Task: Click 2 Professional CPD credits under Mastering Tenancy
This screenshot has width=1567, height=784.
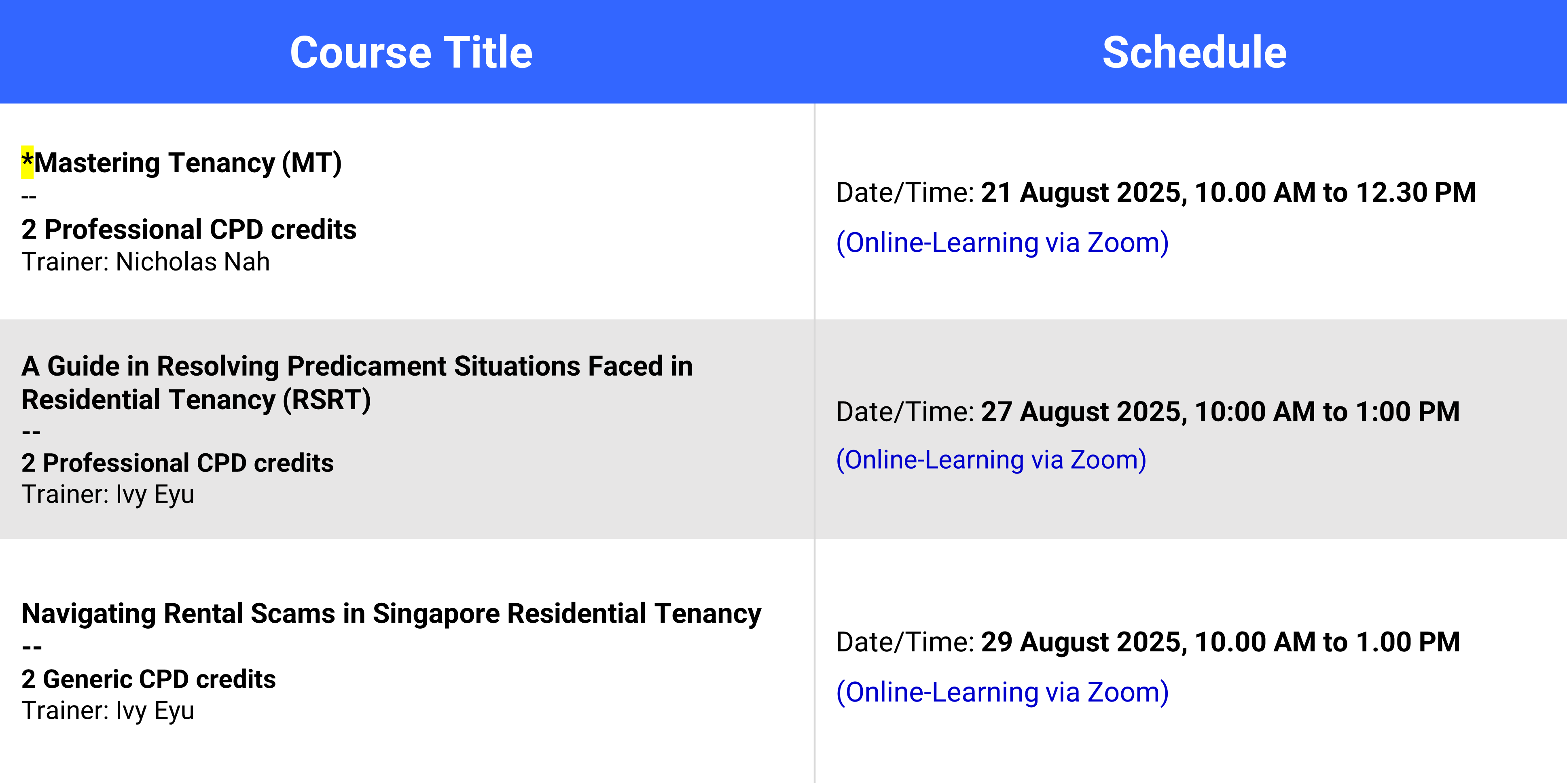Action: [188, 230]
